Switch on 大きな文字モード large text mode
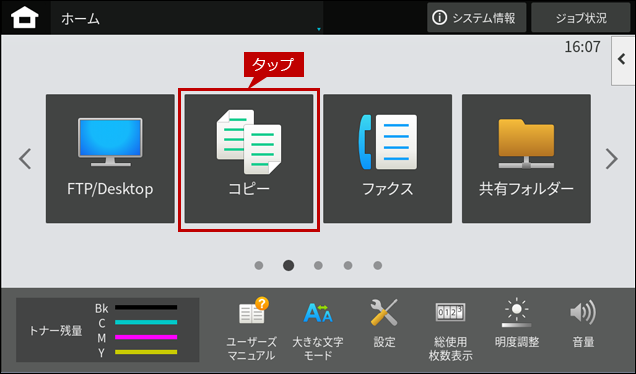636x374 pixels. (318, 331)
